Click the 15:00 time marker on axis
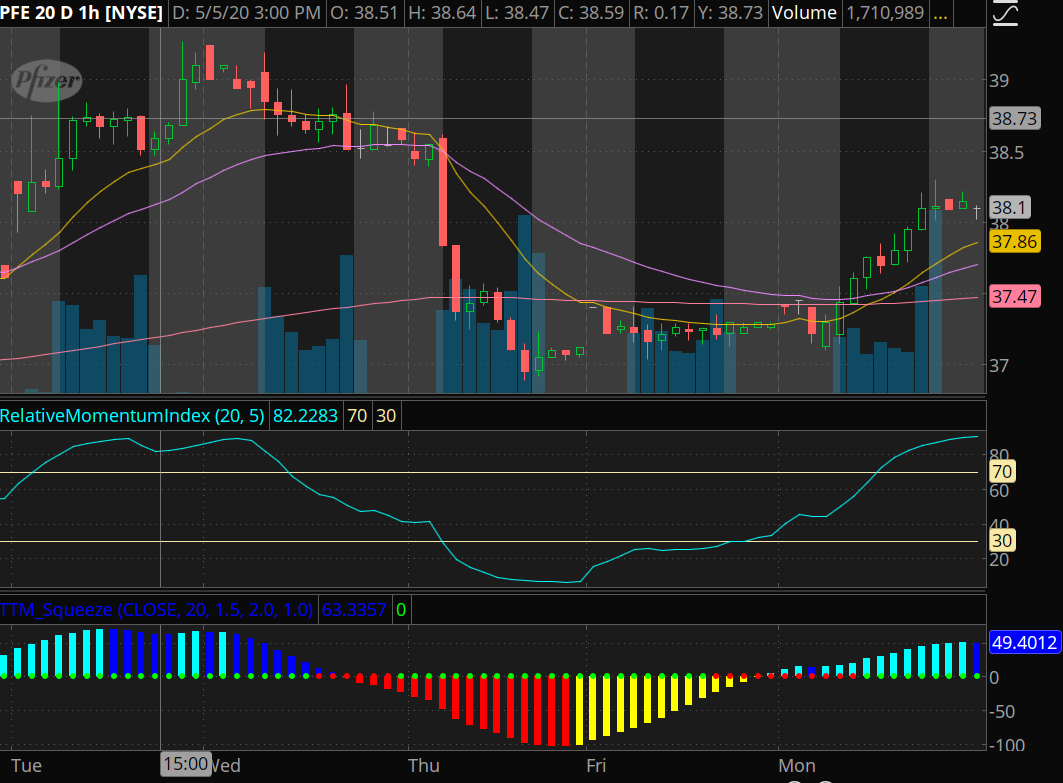The image size is (1063, 783). pyautogui.click(x=185, y=765)
